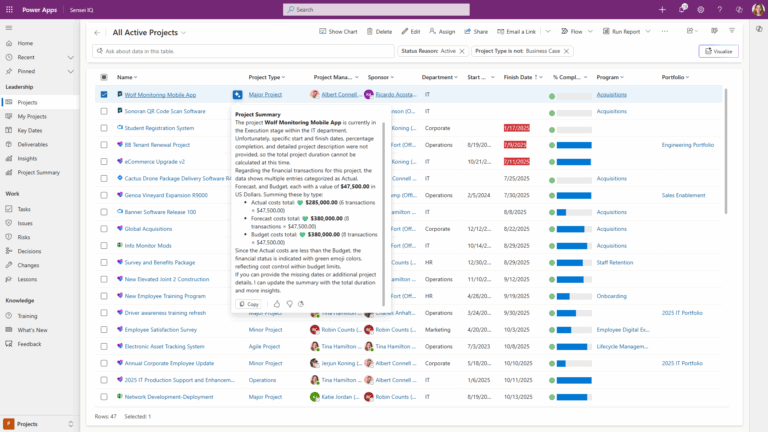Go back using the back arrow
This screenshot has height=432, width=768.
point(97,33)
